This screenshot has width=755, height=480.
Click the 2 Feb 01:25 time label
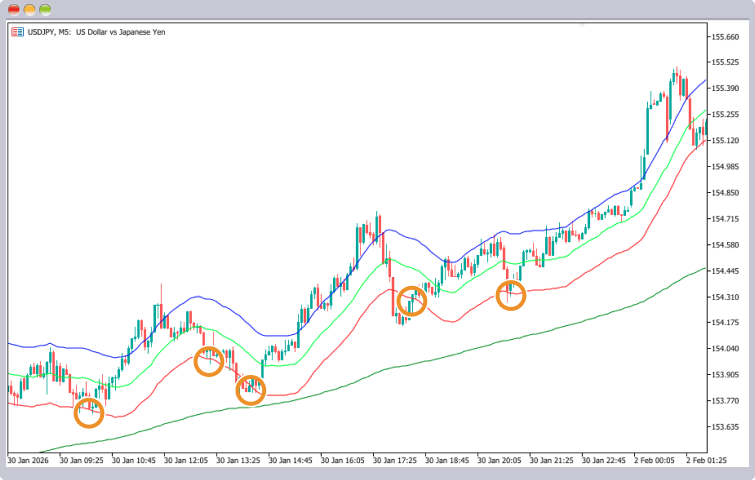(706, 460)
